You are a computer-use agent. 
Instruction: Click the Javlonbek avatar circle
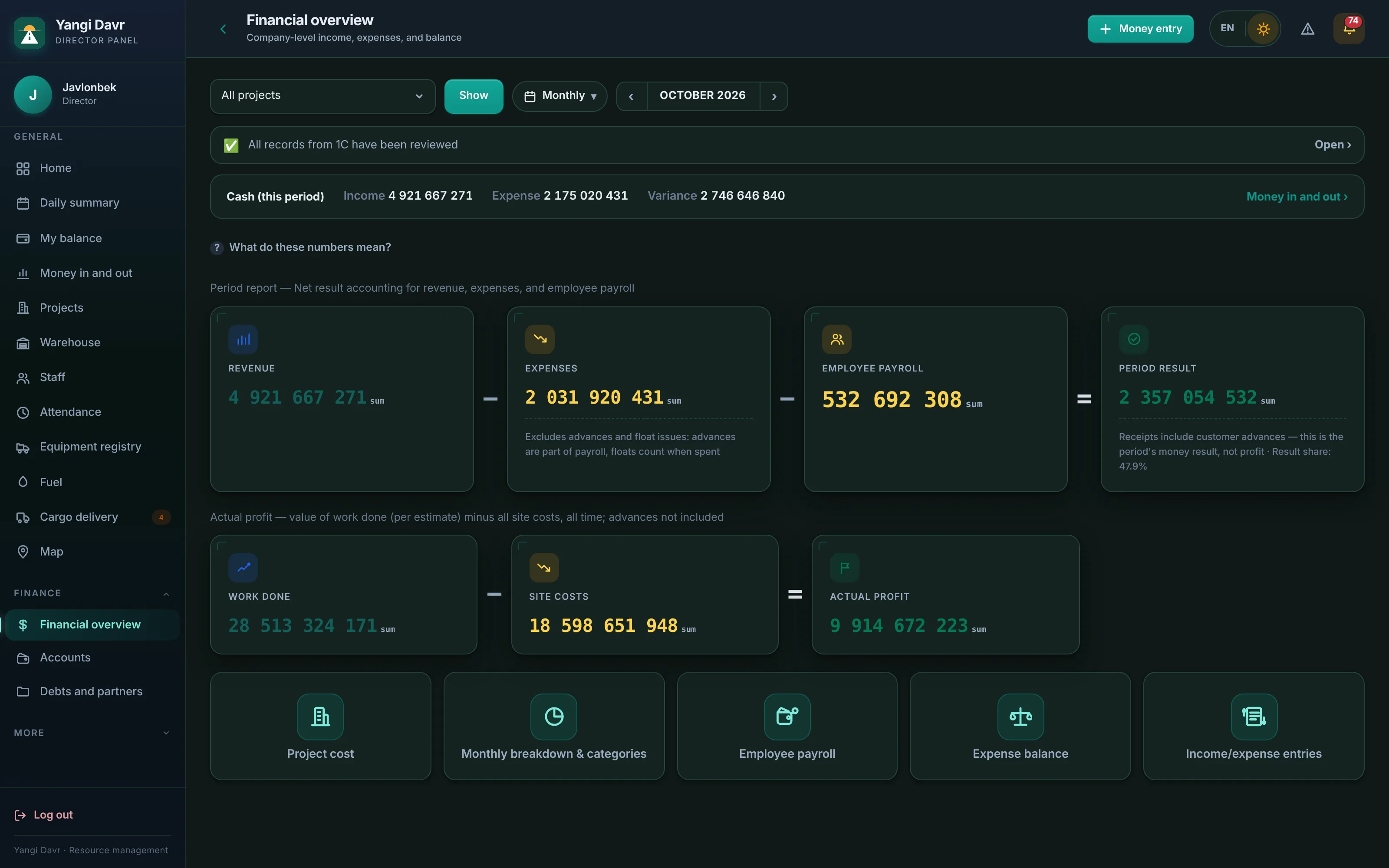33,95
